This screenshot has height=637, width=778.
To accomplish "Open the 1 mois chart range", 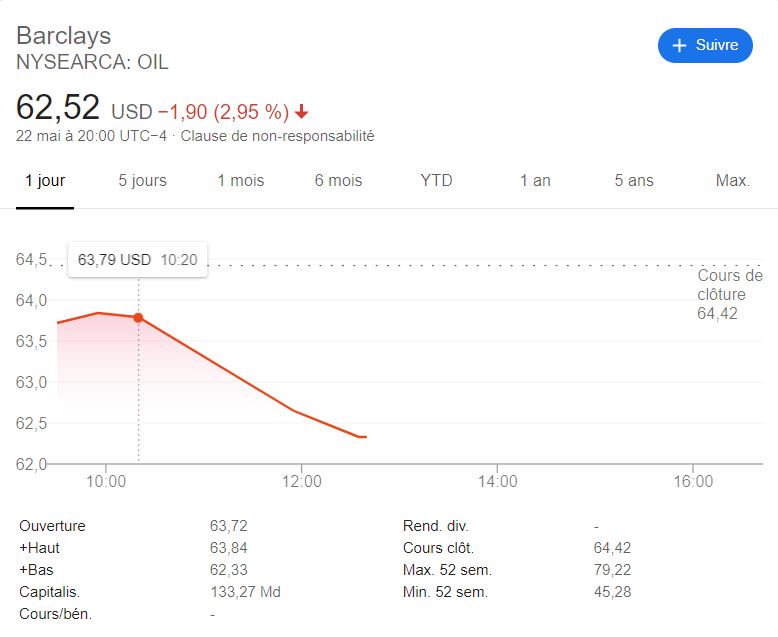I will 241,181.
